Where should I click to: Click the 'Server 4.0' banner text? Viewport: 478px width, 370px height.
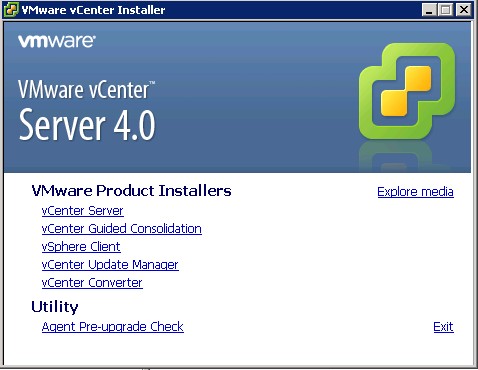tap(87, 125)
